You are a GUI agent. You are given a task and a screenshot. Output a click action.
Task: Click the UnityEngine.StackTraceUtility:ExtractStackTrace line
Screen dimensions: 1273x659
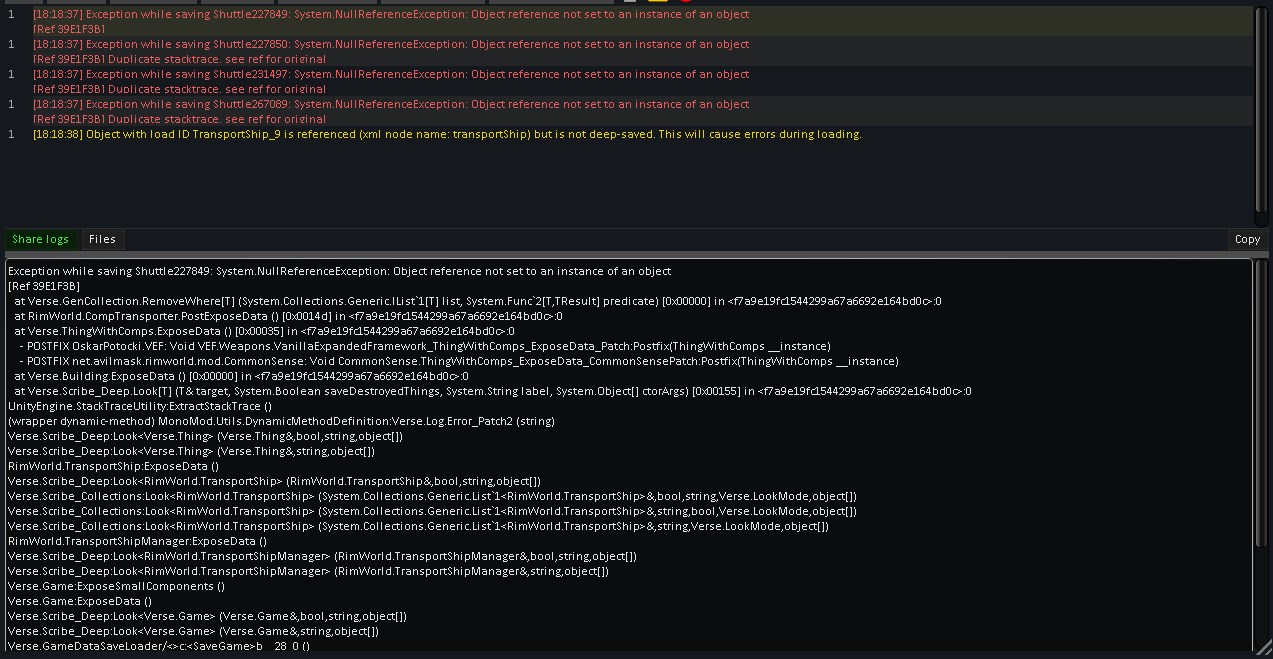(x=140, y=406)
